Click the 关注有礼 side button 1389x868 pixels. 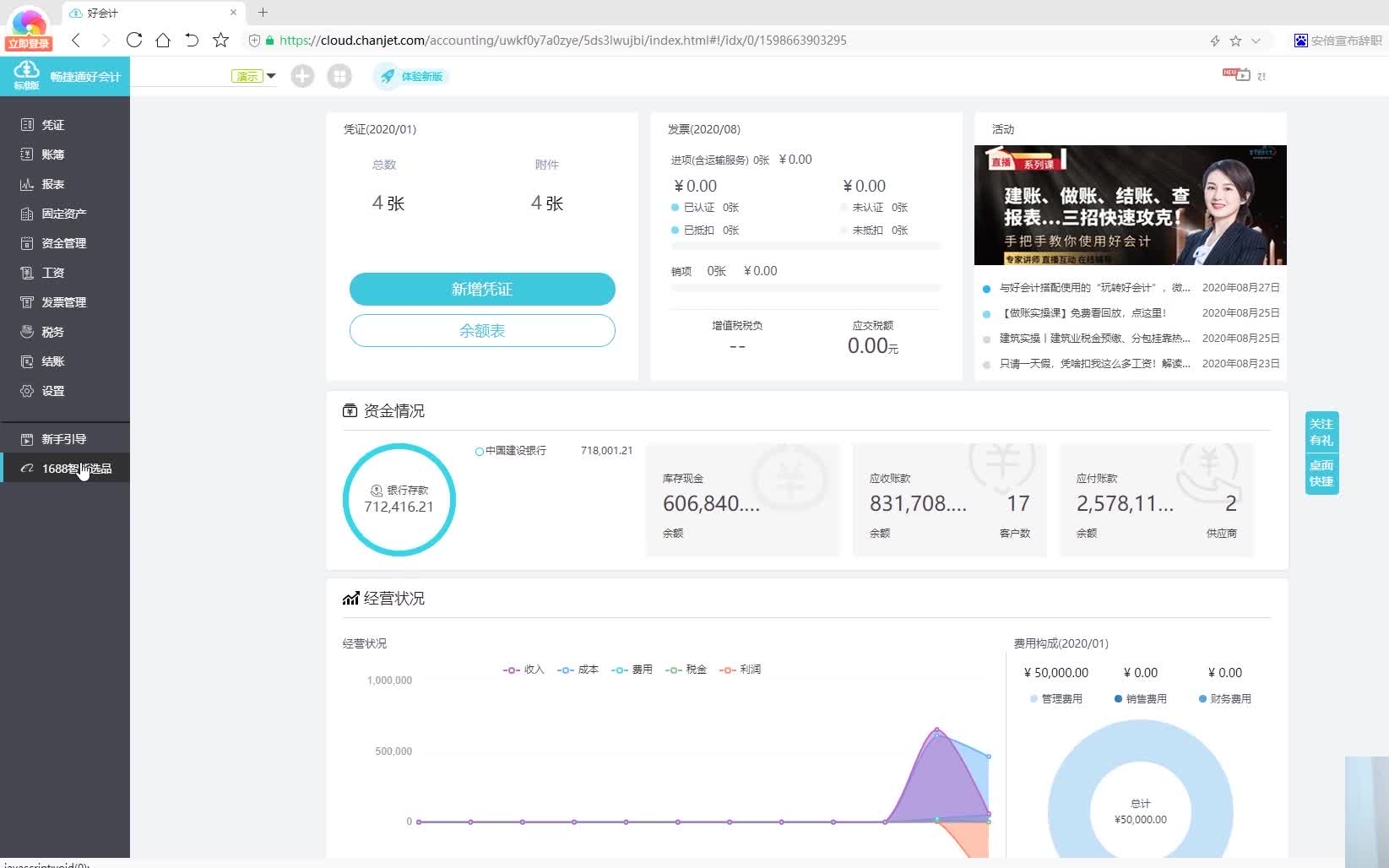tap(1321, 432)
